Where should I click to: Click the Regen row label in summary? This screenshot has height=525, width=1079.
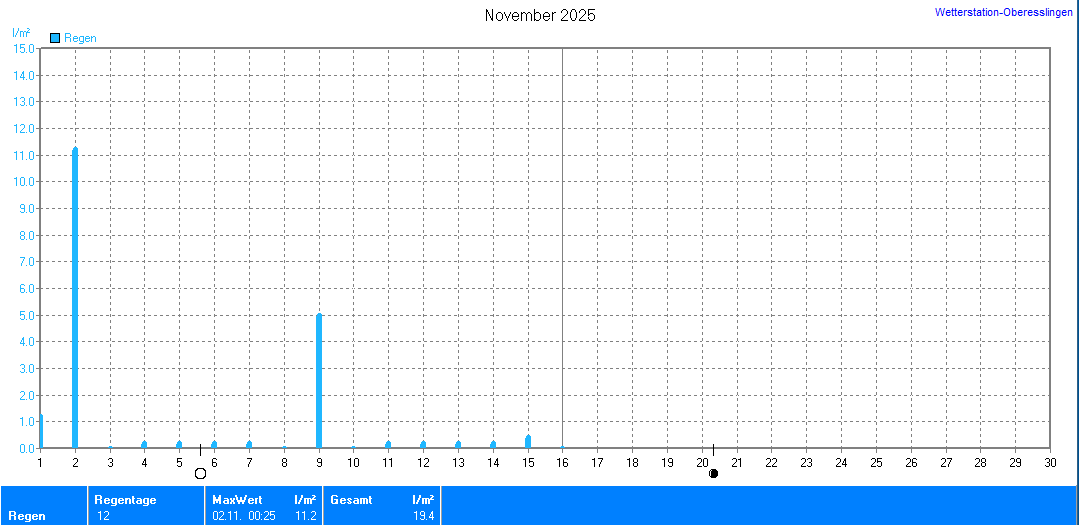27,516
